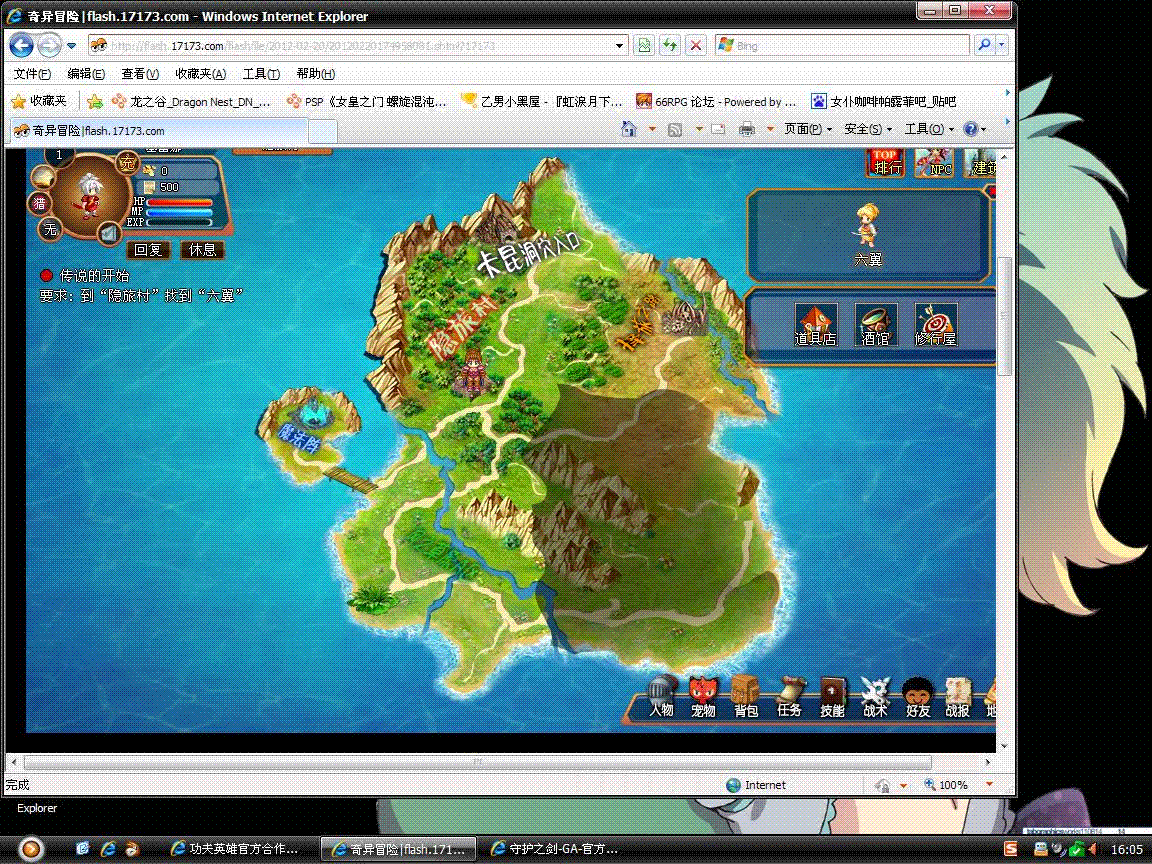Click the player avatar portrait
Screen dimensions: 1152x864
[90, 195]
